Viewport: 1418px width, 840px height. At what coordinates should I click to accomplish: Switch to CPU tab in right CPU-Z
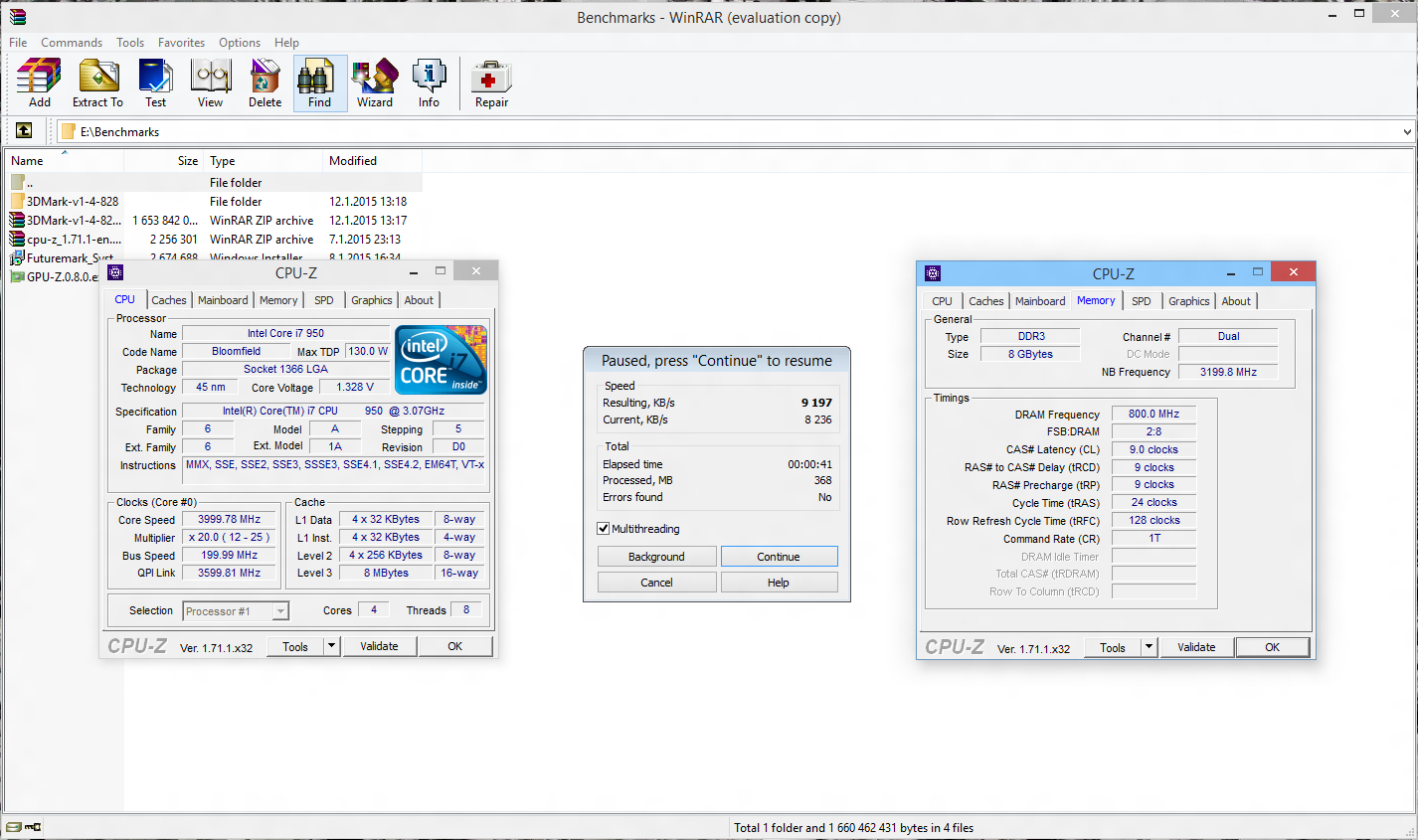[942, 301]
